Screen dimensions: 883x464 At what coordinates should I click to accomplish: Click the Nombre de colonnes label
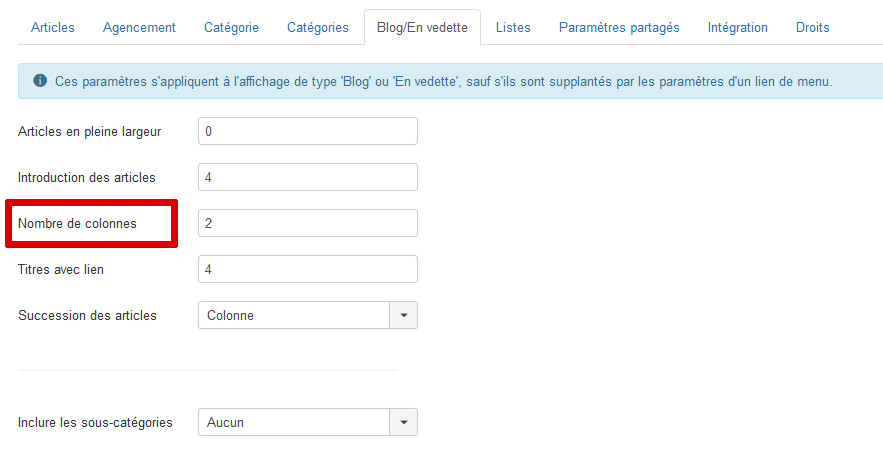tap(77, 224)
